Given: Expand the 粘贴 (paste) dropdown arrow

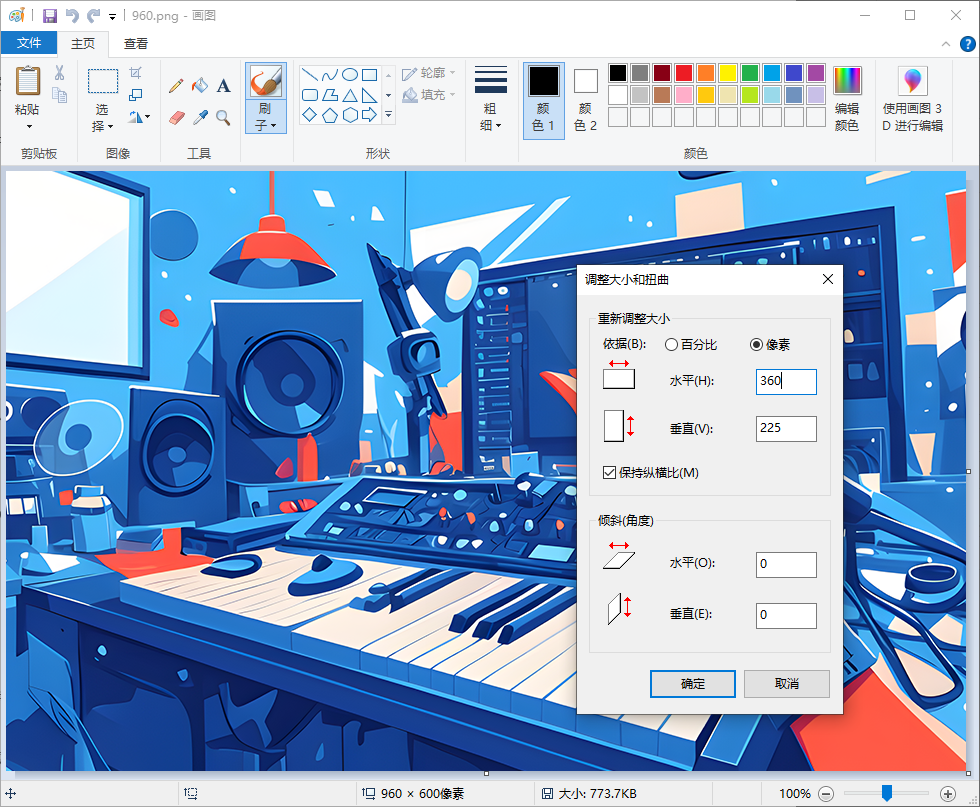Looking at the screenshot, I should 29,126.
